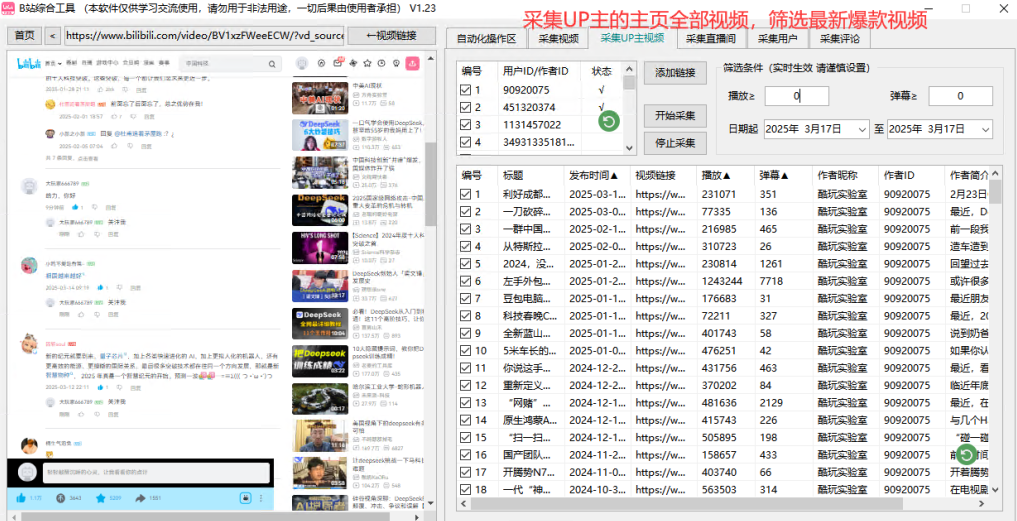The image size is (1017, 521).
Task: Click the results table vertical scrollbar
Action: coord(996,331)
